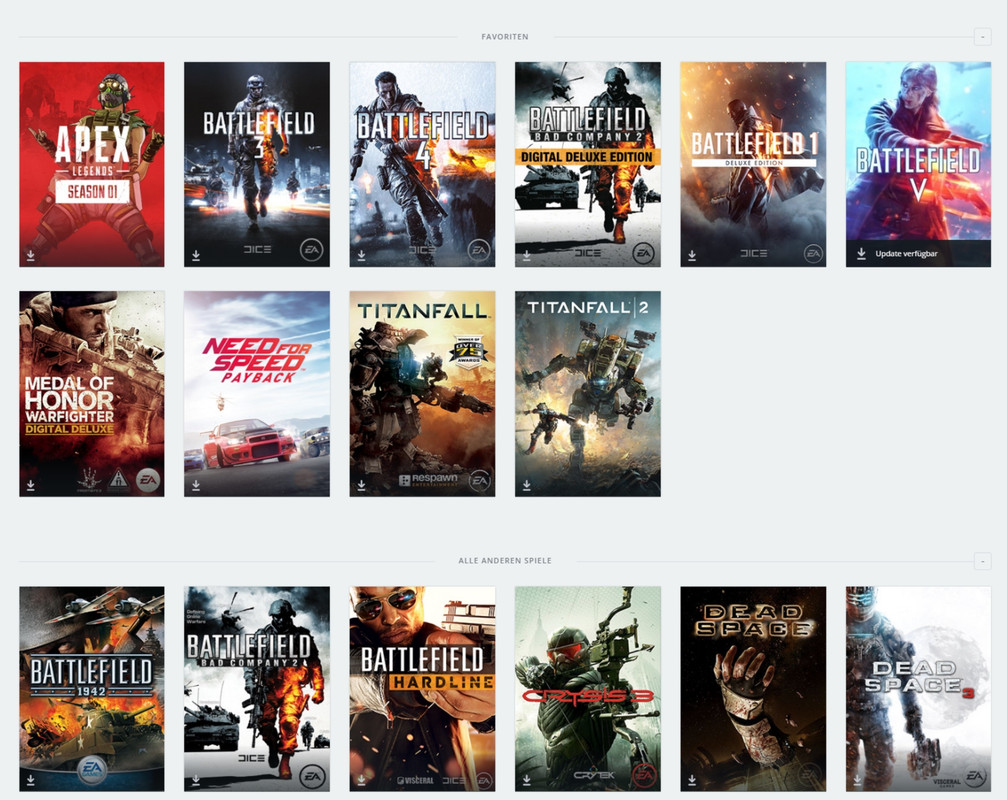Click the download icon on Crysis 3
Image resolution: width=1007 pixels, height=800 pixels.
click(x=527, y=780)
